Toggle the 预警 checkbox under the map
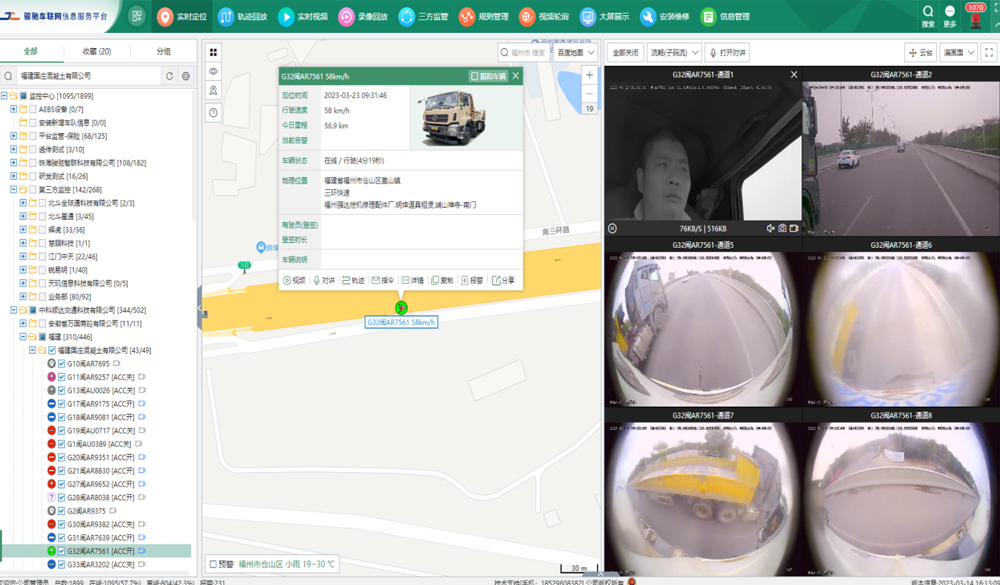The height and width of the screenshot is (585, 1000). point(213,564)
